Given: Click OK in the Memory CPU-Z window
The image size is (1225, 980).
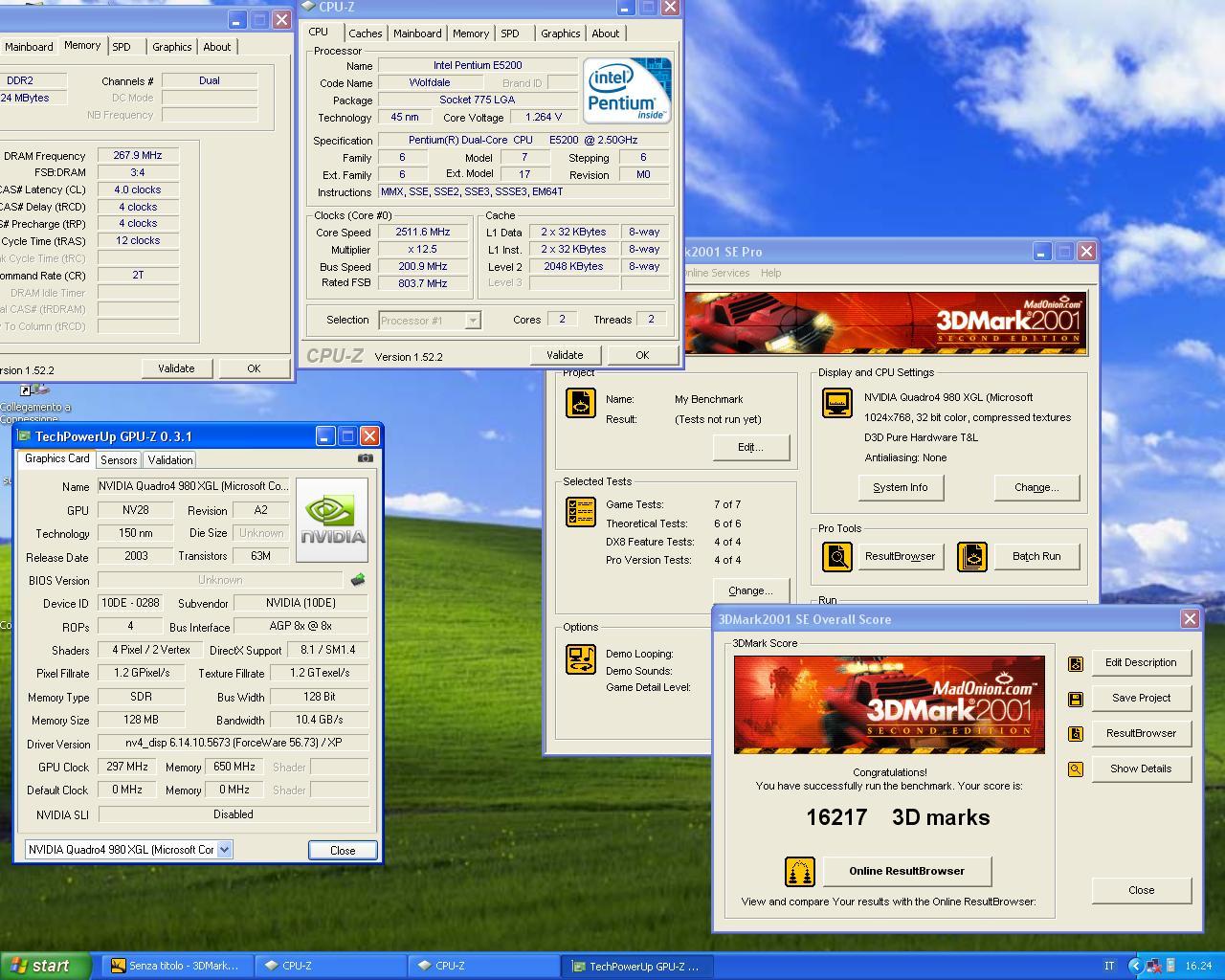Looking at the screenshot, I should [254, 368].
